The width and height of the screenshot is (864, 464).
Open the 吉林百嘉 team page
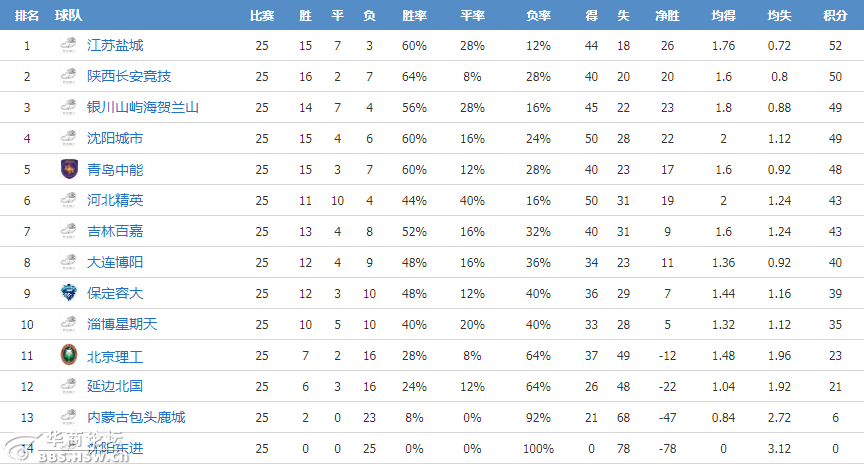[x=115, y=231]
